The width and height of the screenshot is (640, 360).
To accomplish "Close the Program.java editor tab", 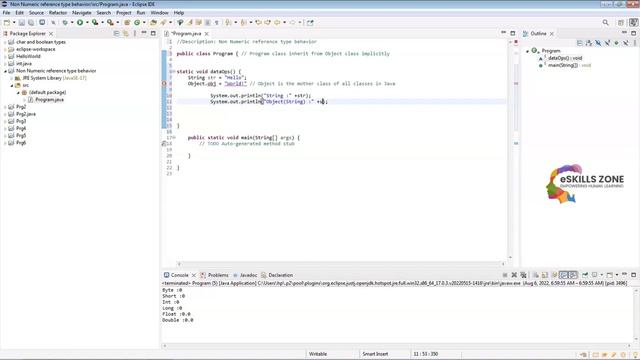I will coord(207,33).
